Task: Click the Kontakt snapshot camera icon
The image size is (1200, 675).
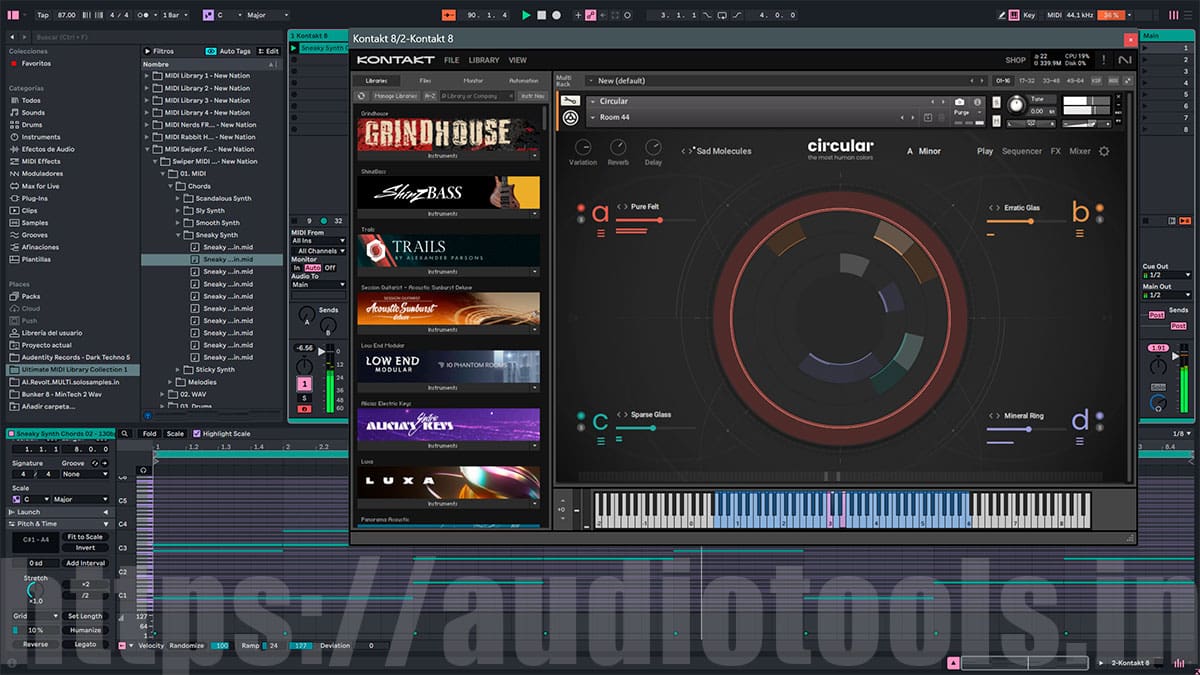Action: 960,102
